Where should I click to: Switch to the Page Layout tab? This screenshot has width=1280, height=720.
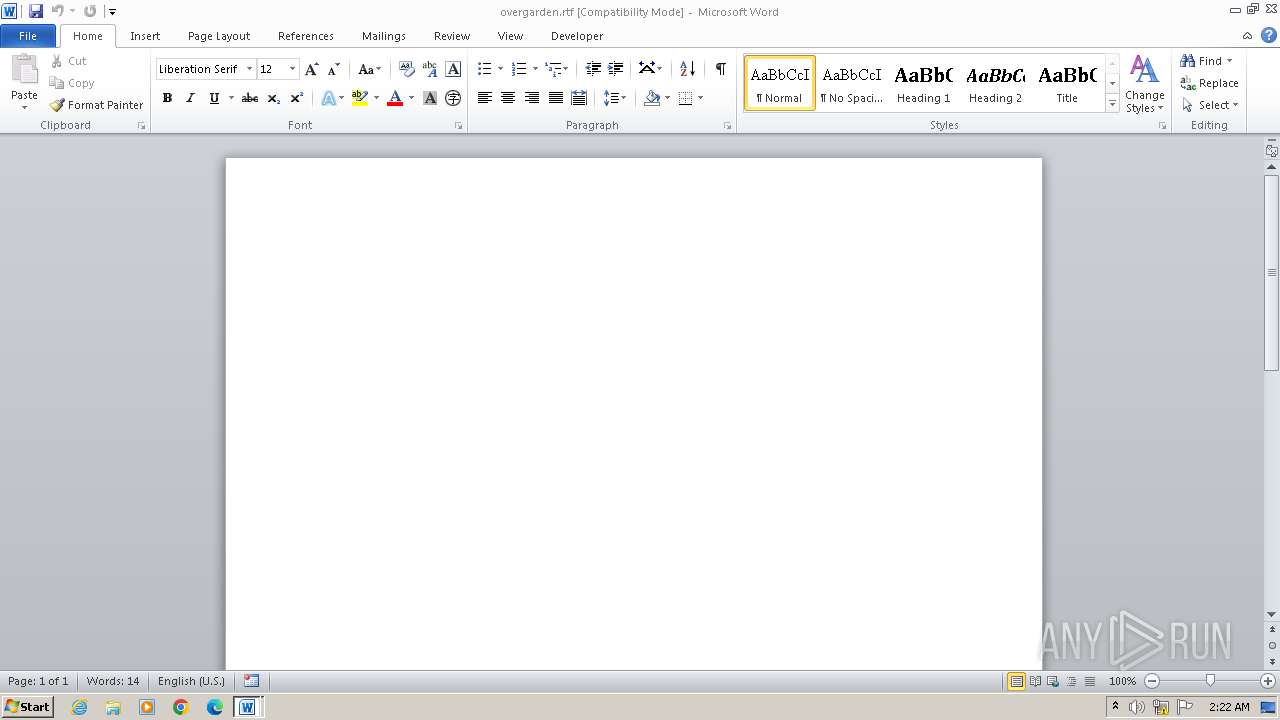(x=219, y=36)
